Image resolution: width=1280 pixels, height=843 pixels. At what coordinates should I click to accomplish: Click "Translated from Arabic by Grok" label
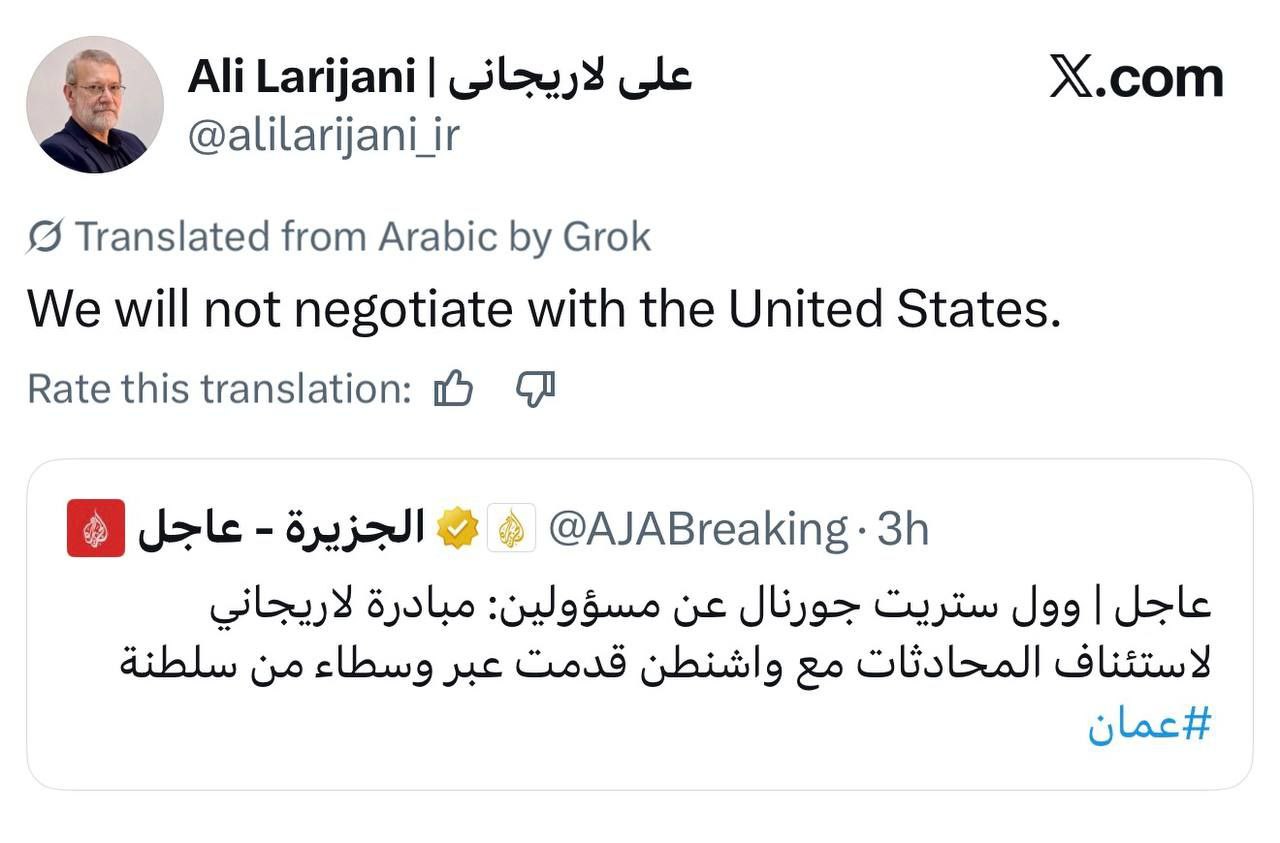pos(363,237)
